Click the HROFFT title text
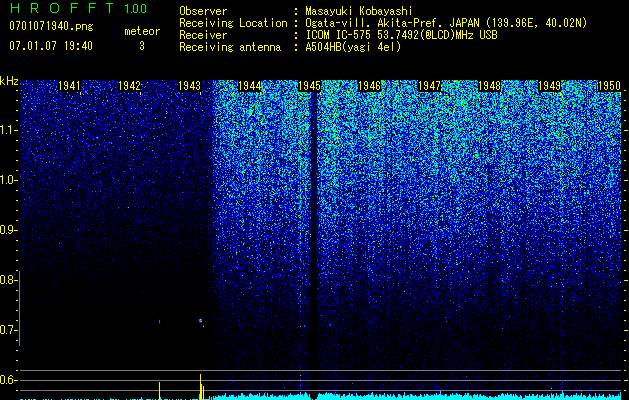The height and width of the screenshot is (400, 629). [62, 8]
